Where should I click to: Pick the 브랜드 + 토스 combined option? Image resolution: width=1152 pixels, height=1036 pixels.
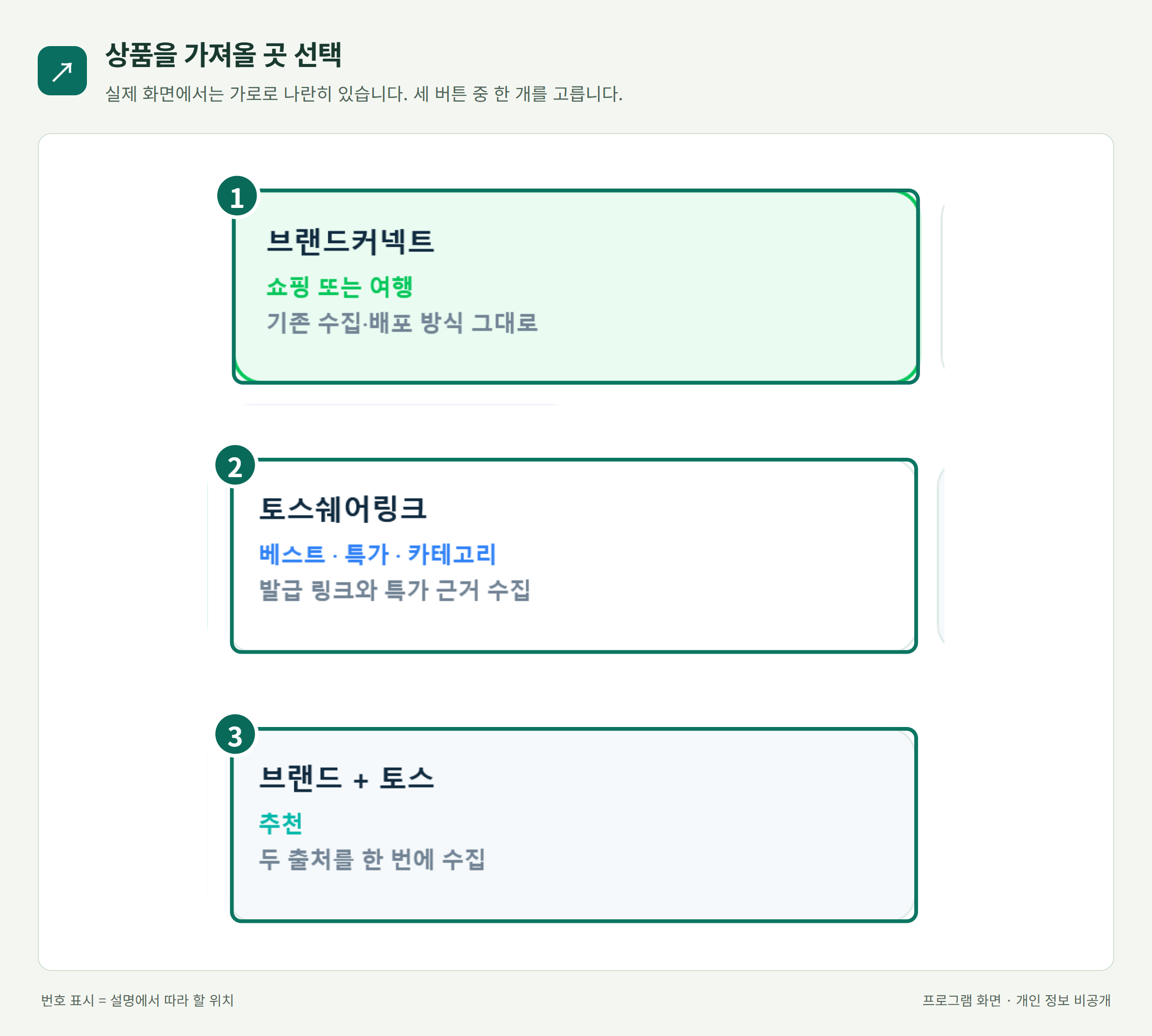pyautogui.click(x=574, y=825)
